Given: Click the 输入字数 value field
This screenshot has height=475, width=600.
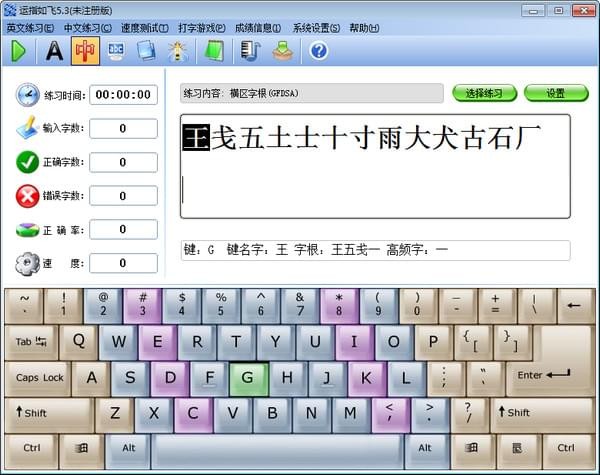Looking at the screenshot, I should (124, 128).
